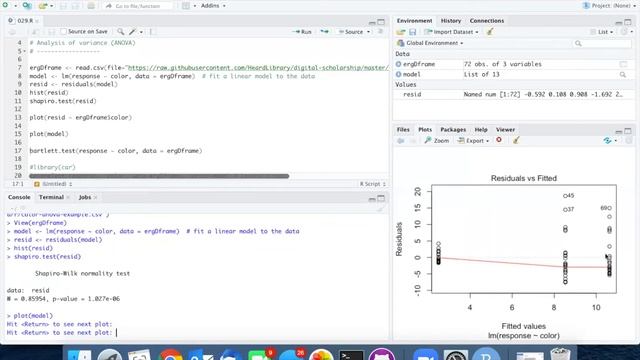The height and width of the screenshot is (360, 640).
Task: Open find/replace with the magnifier icon
Action: click(x=120, y=31)
